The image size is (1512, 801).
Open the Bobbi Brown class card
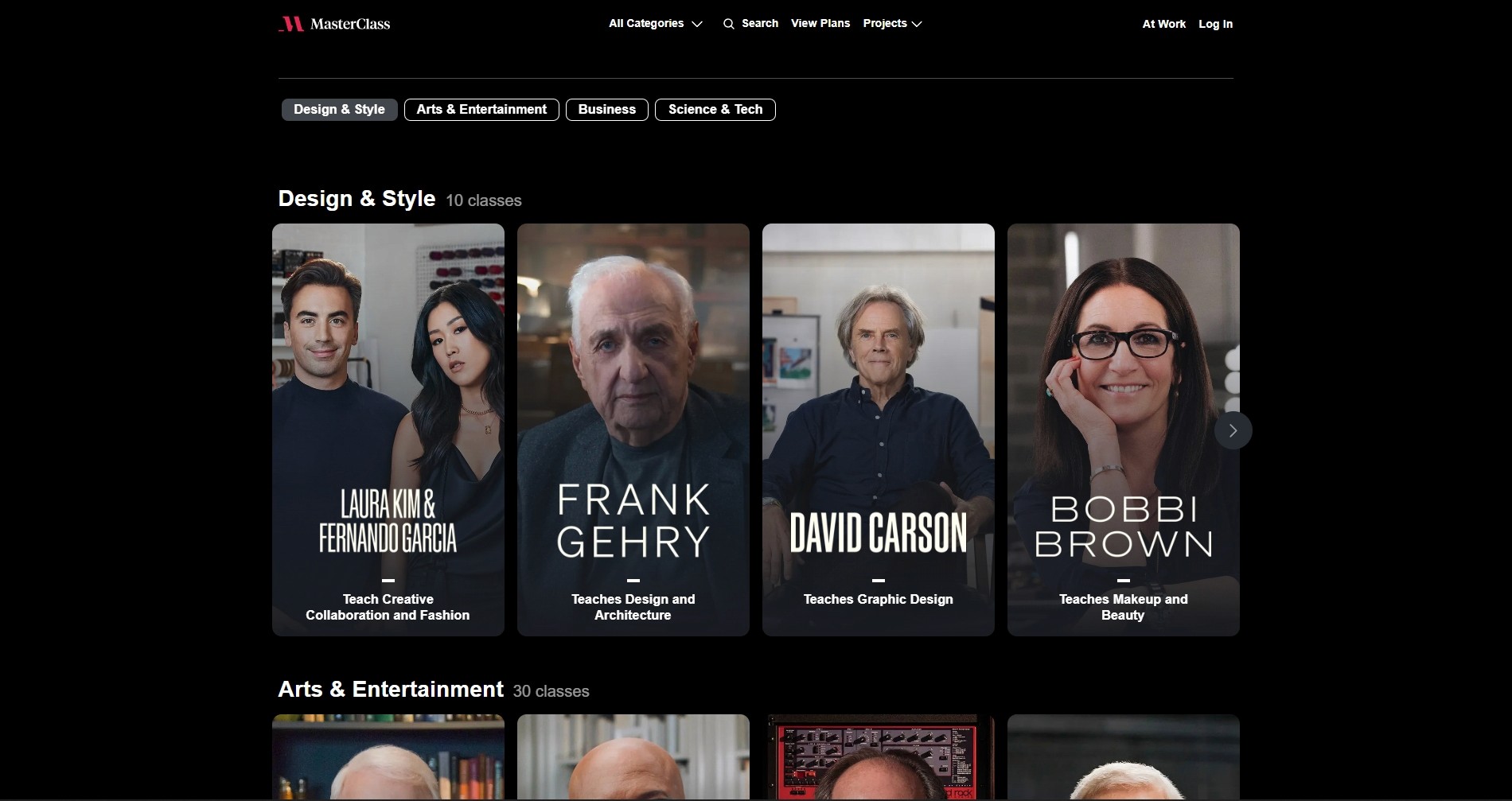1124,430
